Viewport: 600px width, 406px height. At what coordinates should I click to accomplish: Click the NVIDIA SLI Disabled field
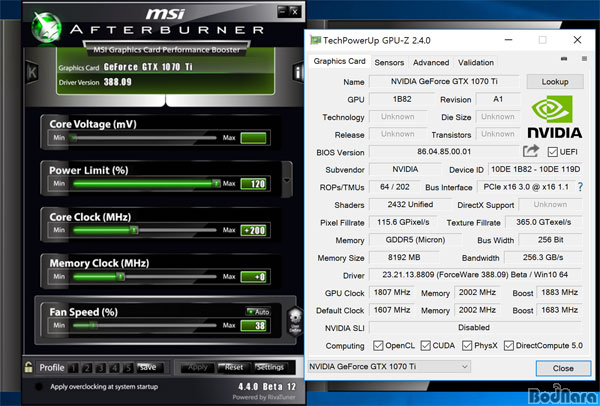(x=475, y=328)
